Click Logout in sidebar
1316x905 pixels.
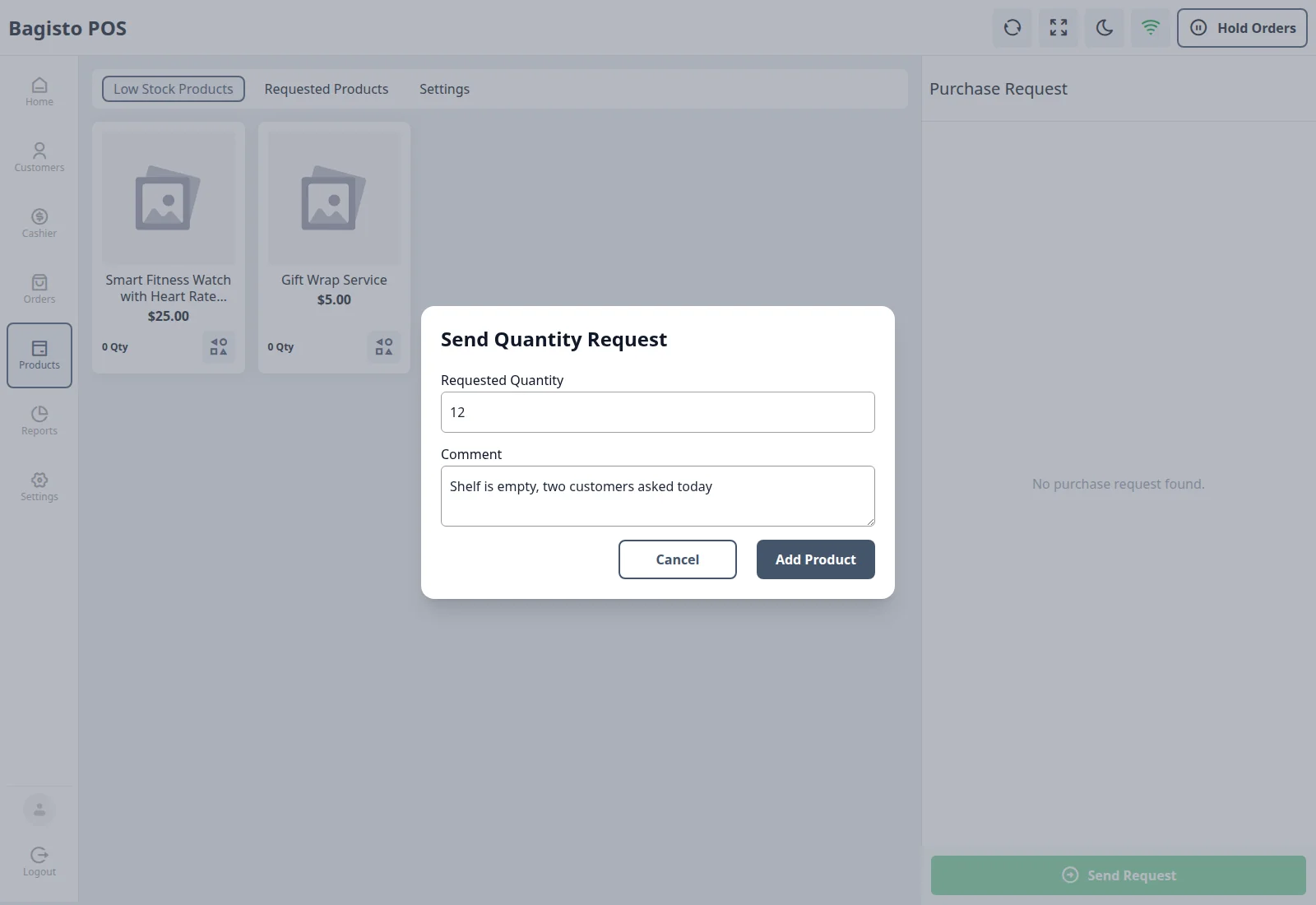tap(39, 862)
